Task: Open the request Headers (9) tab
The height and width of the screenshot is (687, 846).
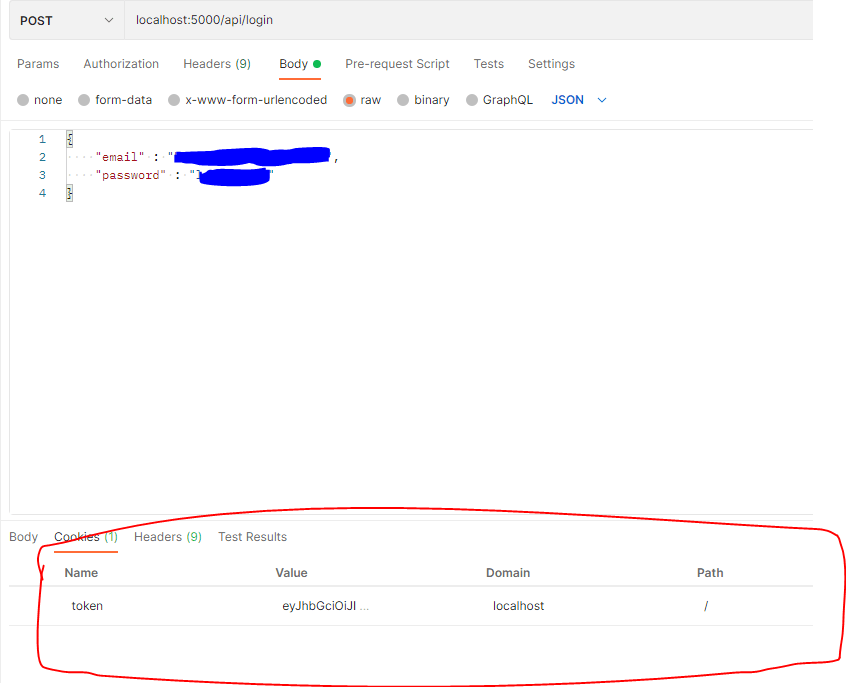Action: pos(217,63)
